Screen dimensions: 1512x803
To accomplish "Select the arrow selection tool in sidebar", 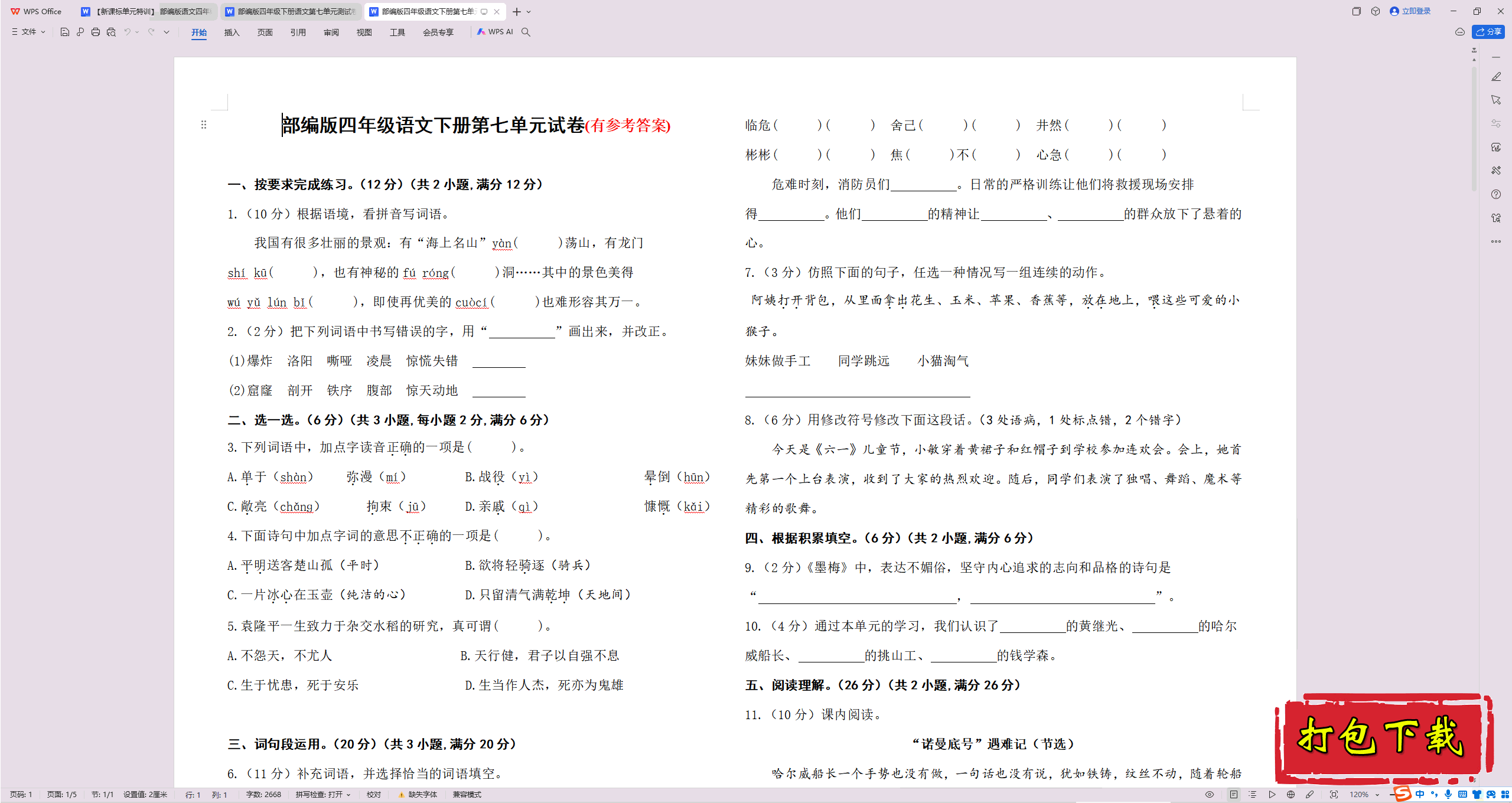I will pos(1496,100).
